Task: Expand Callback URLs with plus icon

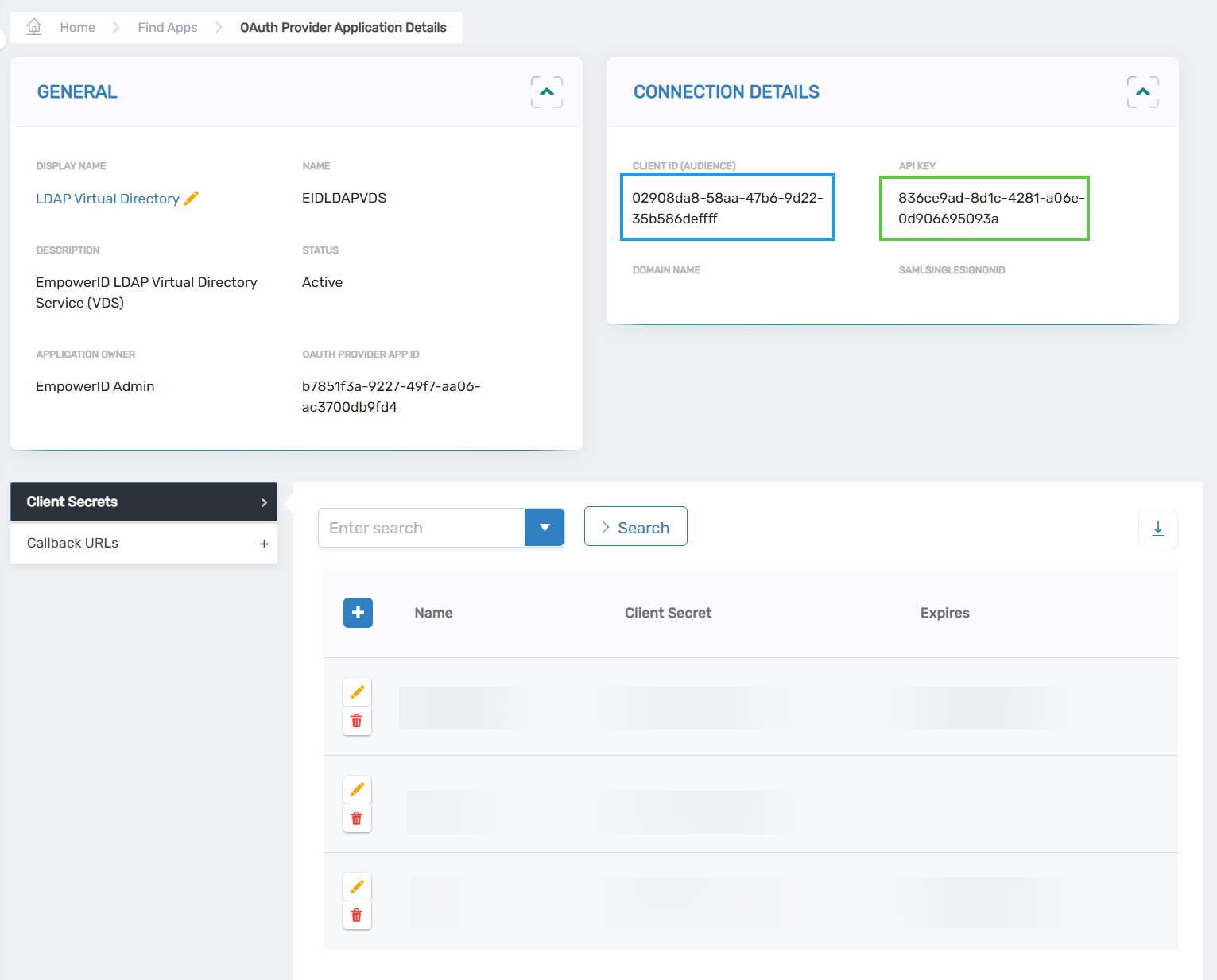Action: pos(264,544)
